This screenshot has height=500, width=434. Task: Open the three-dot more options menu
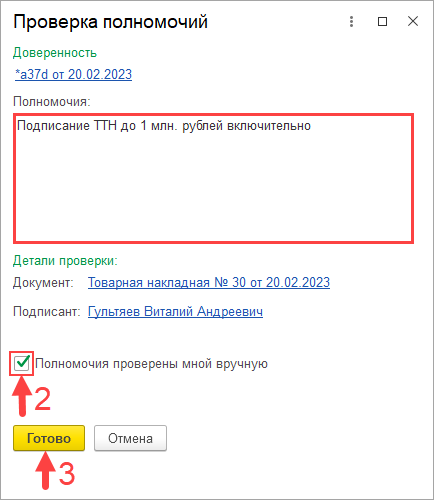point(351,22)
